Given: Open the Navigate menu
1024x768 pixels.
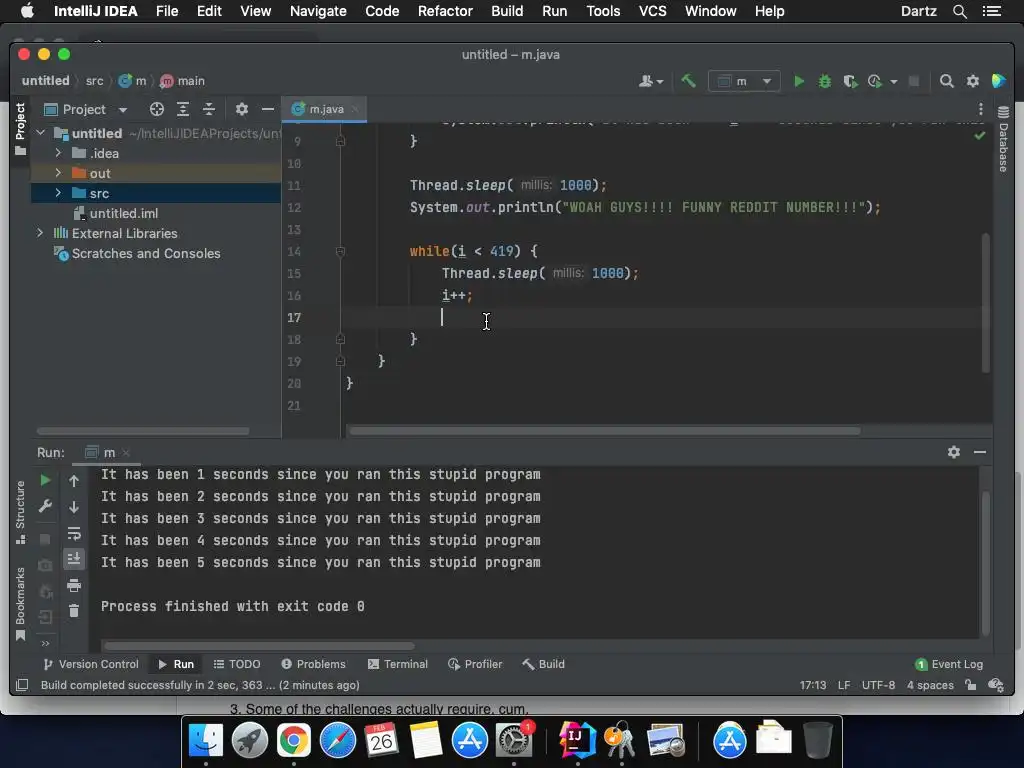Looking at the screenshot, I should [318, 11].
